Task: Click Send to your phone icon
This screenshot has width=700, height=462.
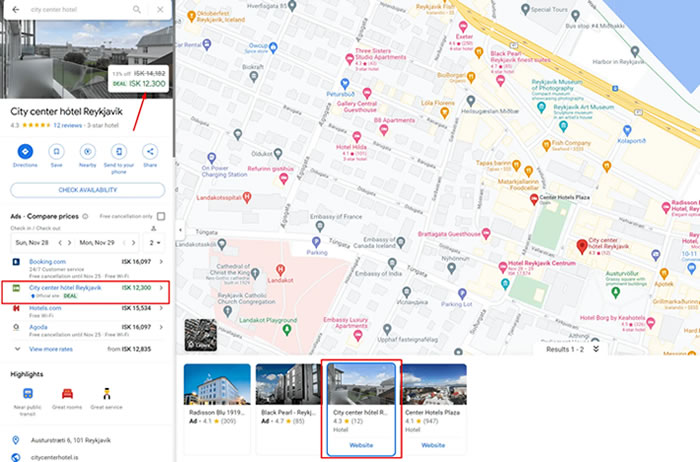Action: click(119, 152)
